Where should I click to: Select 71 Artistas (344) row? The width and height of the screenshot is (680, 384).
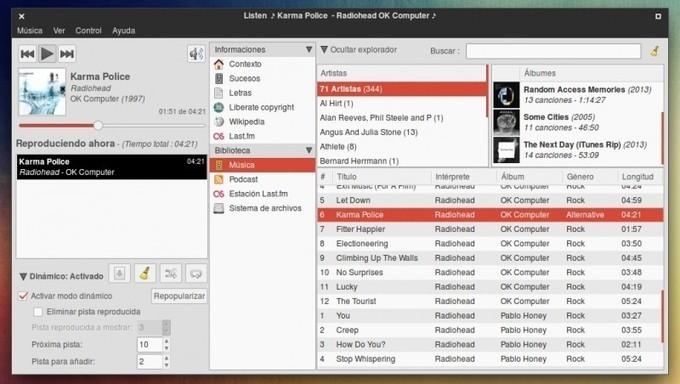point(402,89)
